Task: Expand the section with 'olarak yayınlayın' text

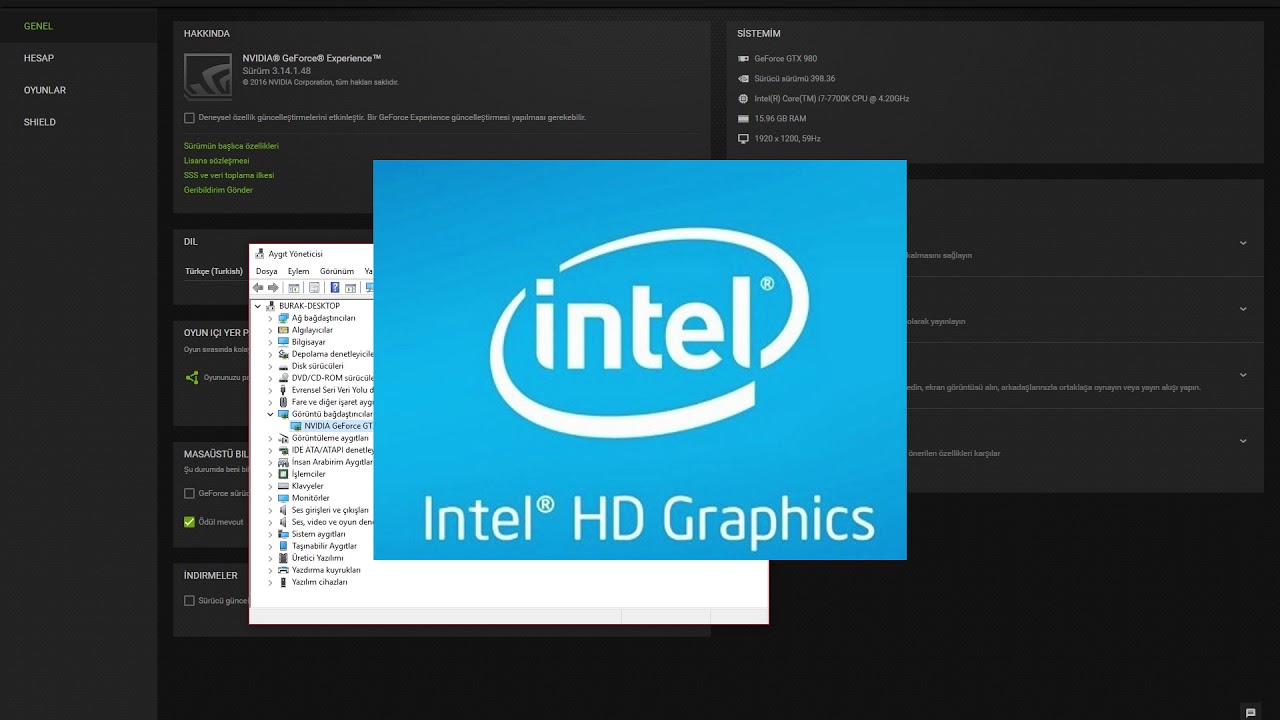Action: pyautogui.click(x=1243, y=309)
